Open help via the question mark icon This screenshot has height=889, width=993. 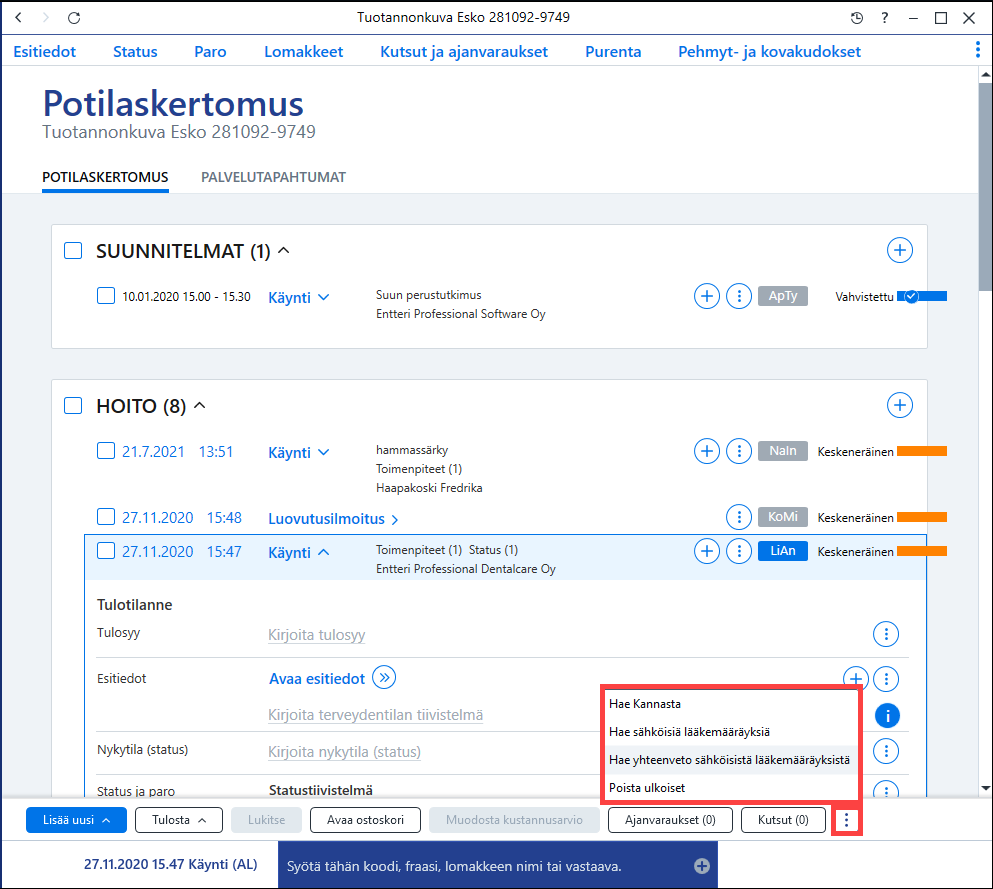[885, 18]
